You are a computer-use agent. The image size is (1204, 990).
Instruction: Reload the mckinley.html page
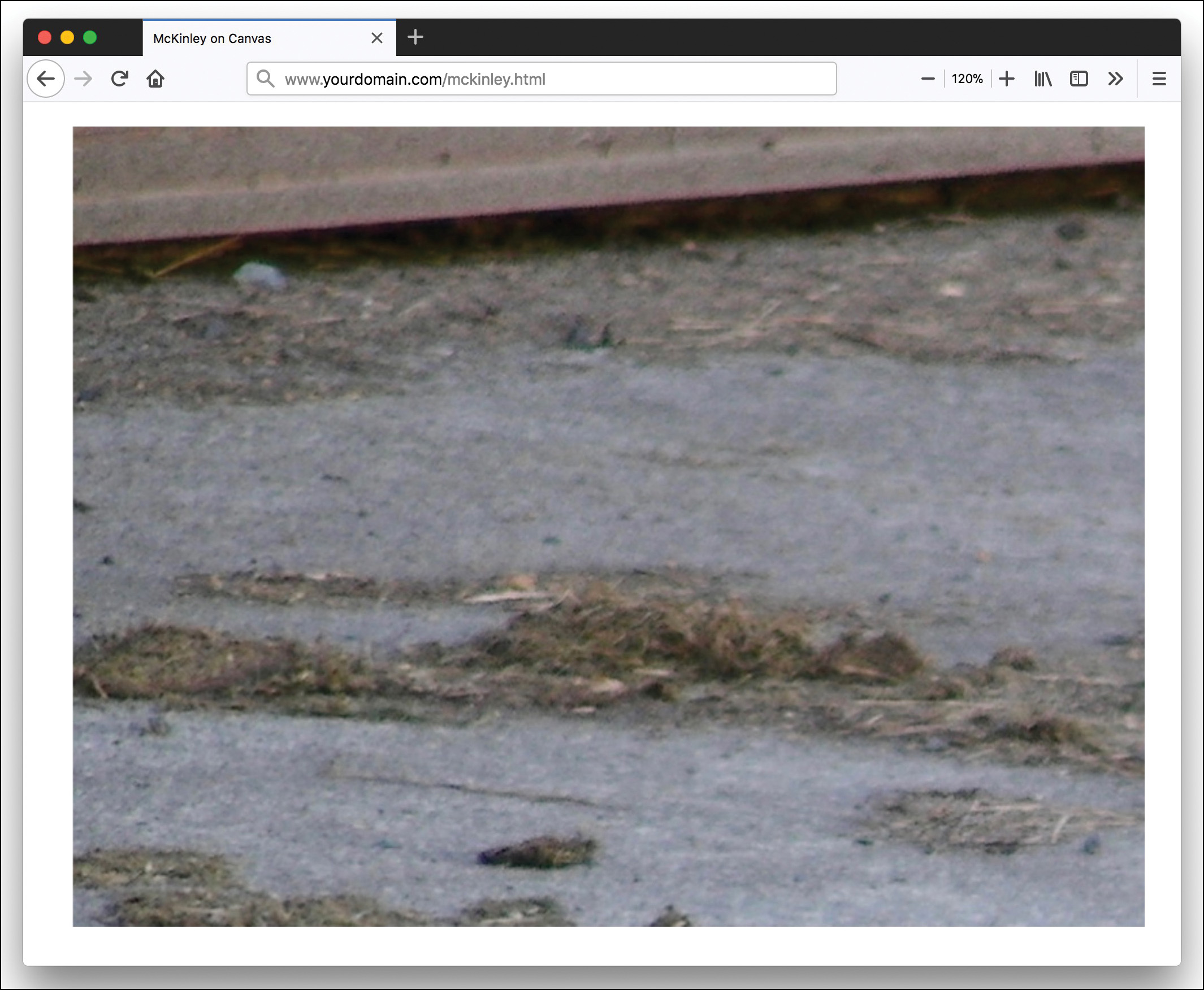coord(119,78)
